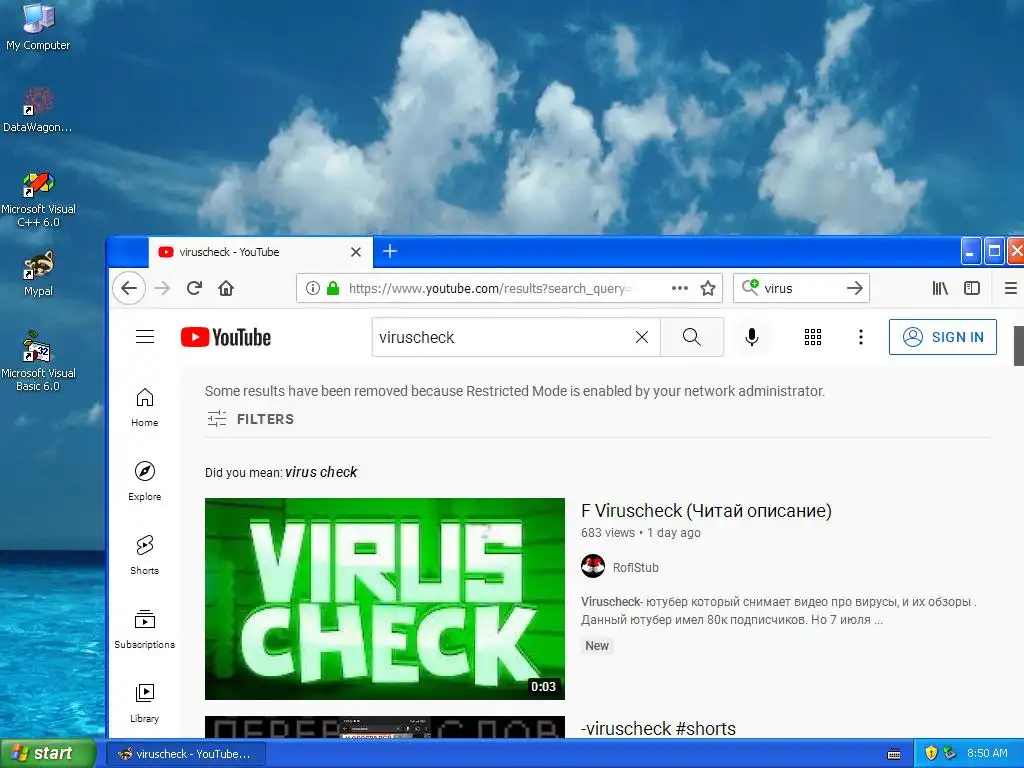Open 'F Viruscheck (Читай описание)' video title
Viewport: 1024px width, 768px height.
click(706, 511)
